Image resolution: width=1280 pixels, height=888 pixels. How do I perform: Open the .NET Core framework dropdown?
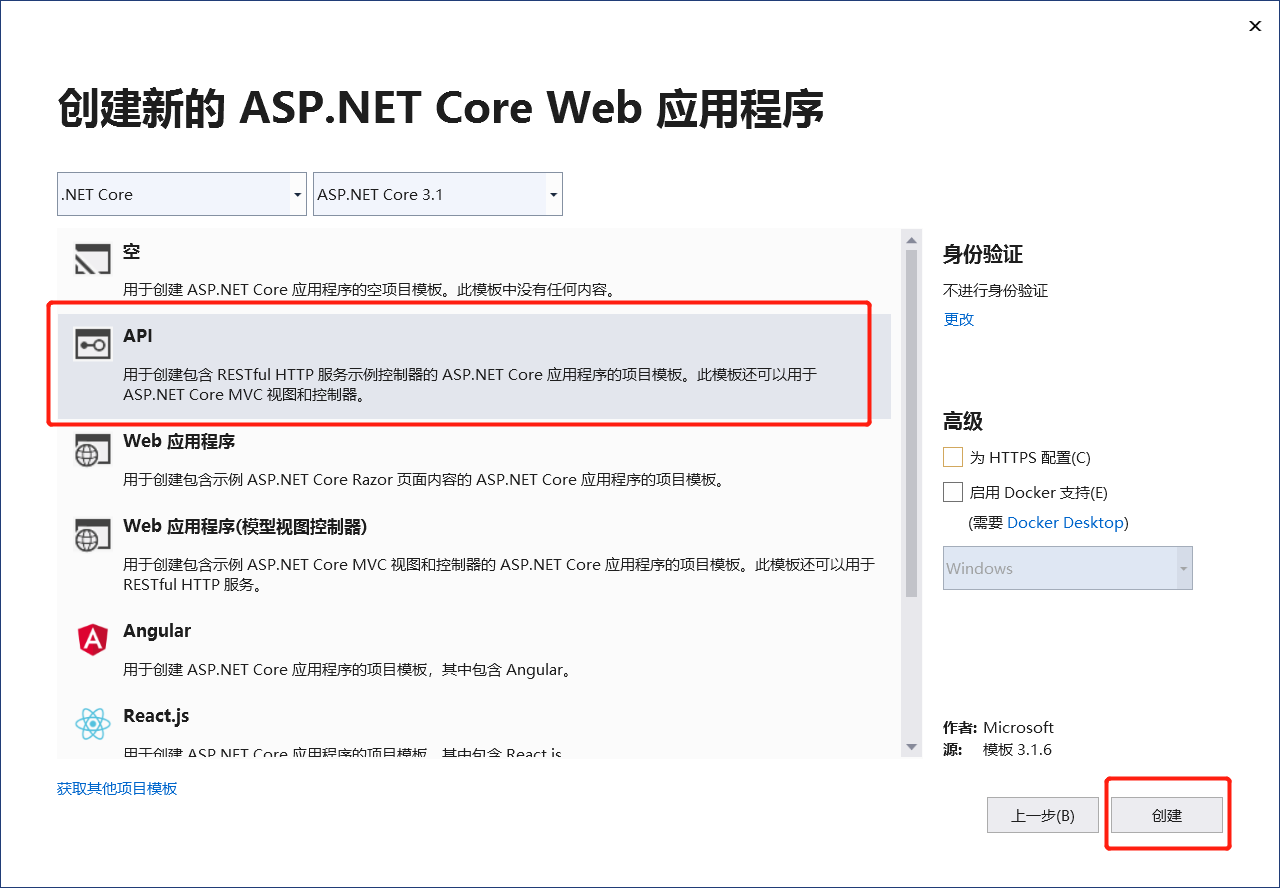tap(182, 194)
